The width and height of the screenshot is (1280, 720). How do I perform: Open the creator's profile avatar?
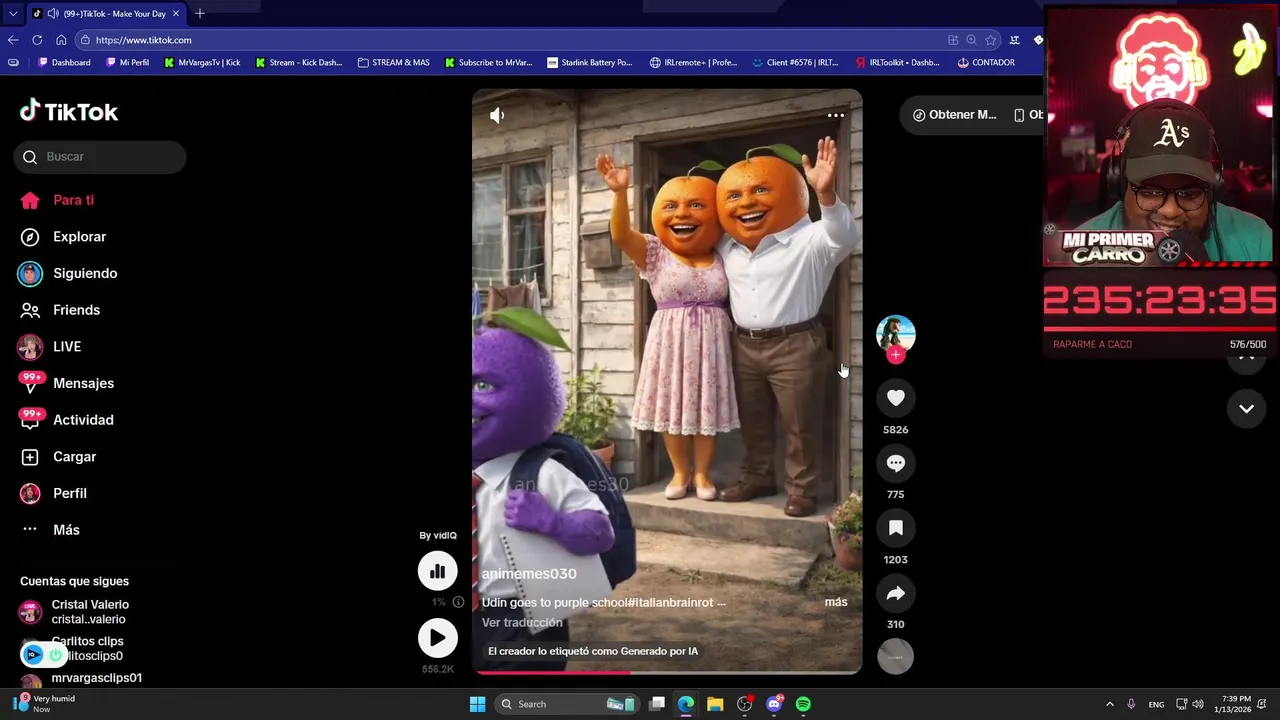point(895,334)
